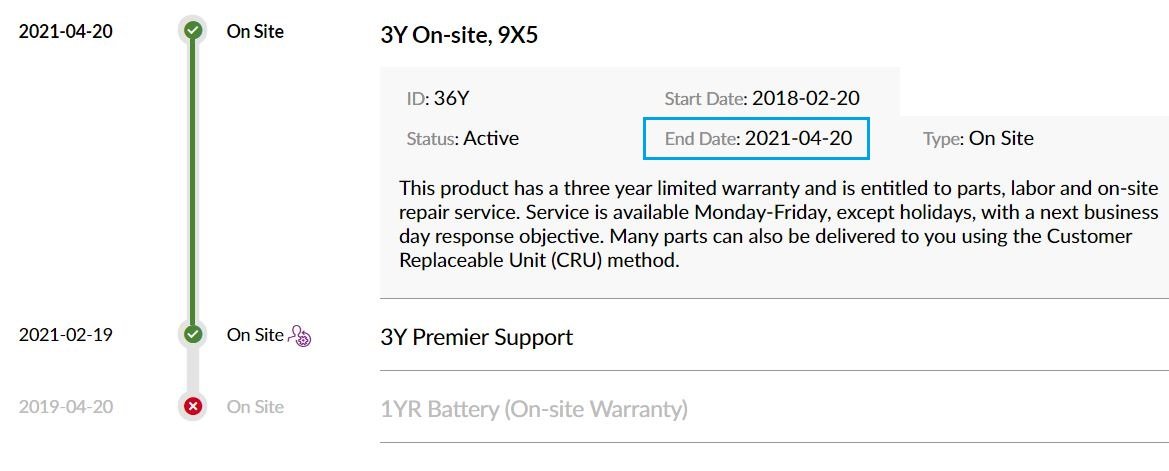This screenshot has width=1169, height=471.
Task: Click red X icon beside 2019-04-20
Action: click(x=193, y=407)
